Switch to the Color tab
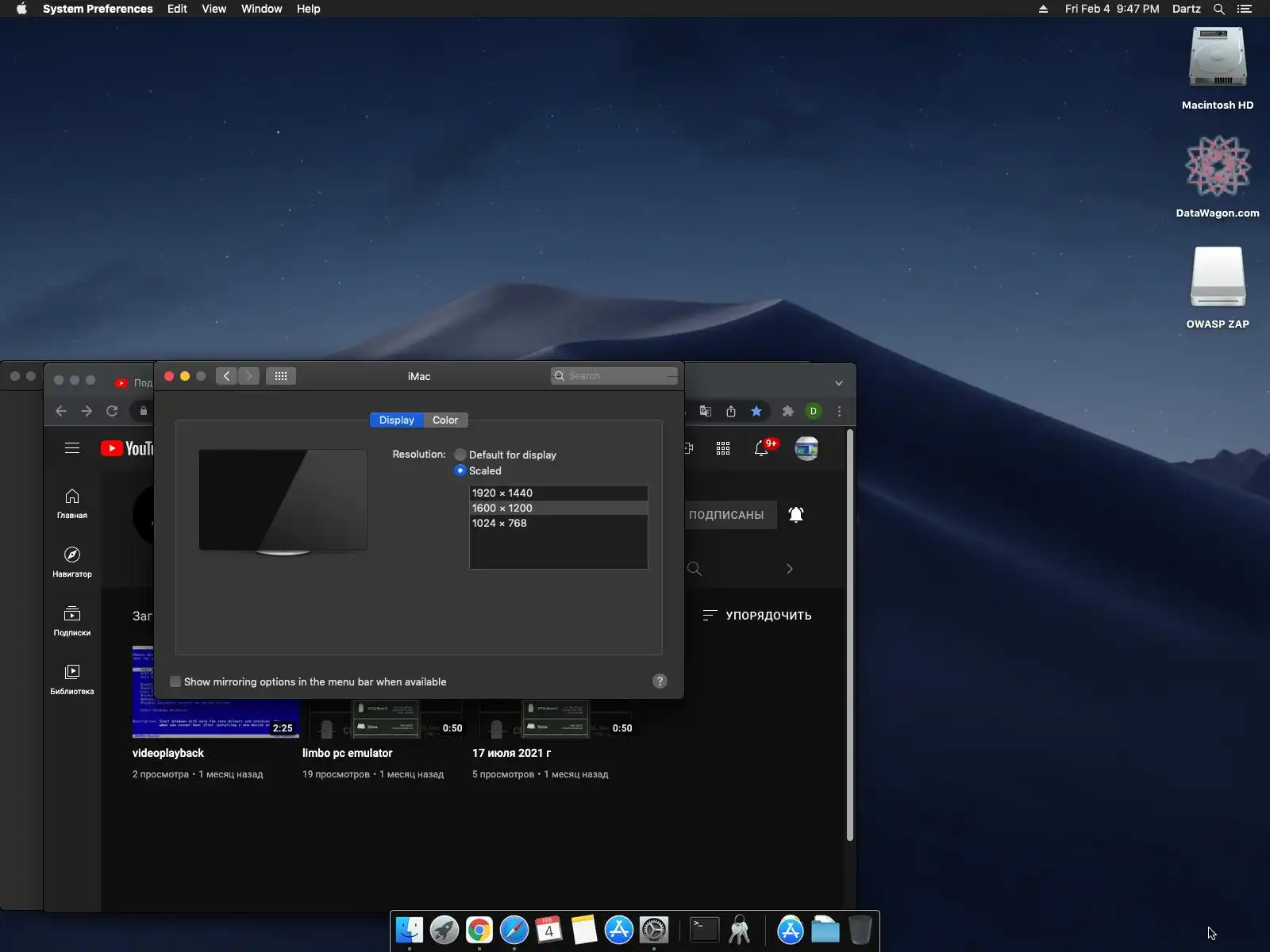This screenshot has width=1270, height=952. (444, 420)
